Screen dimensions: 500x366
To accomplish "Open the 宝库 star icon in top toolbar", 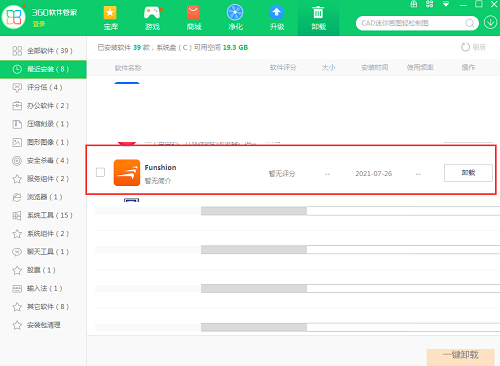I will point(110,13).
